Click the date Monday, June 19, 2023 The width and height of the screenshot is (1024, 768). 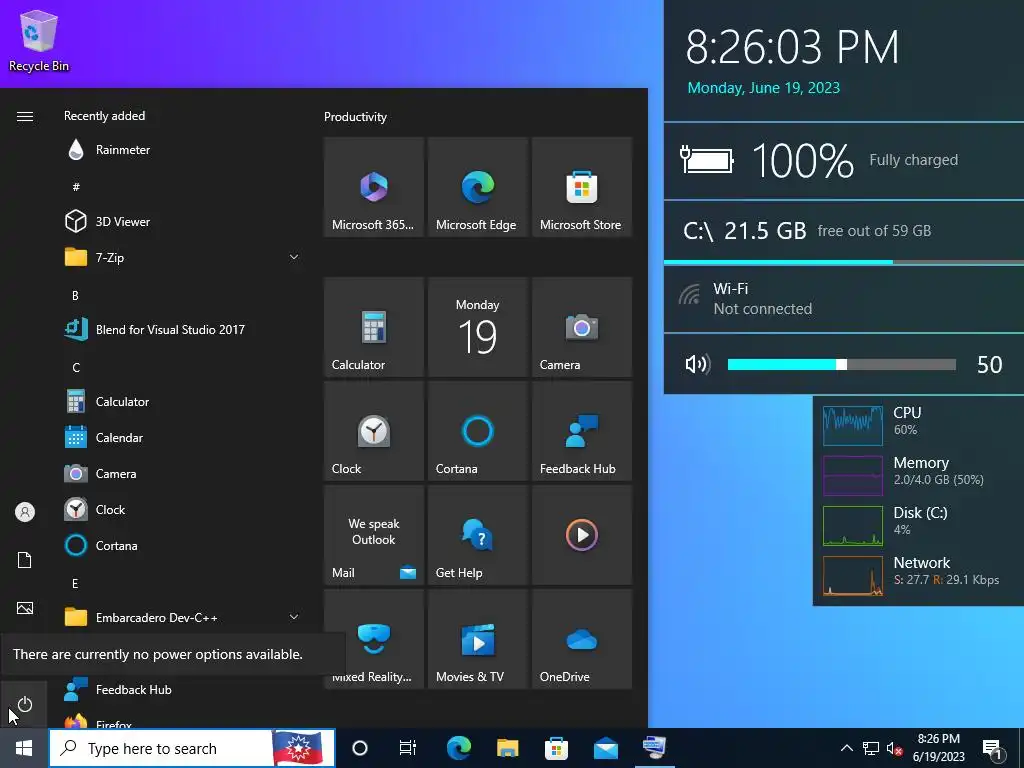click(763, 88)
